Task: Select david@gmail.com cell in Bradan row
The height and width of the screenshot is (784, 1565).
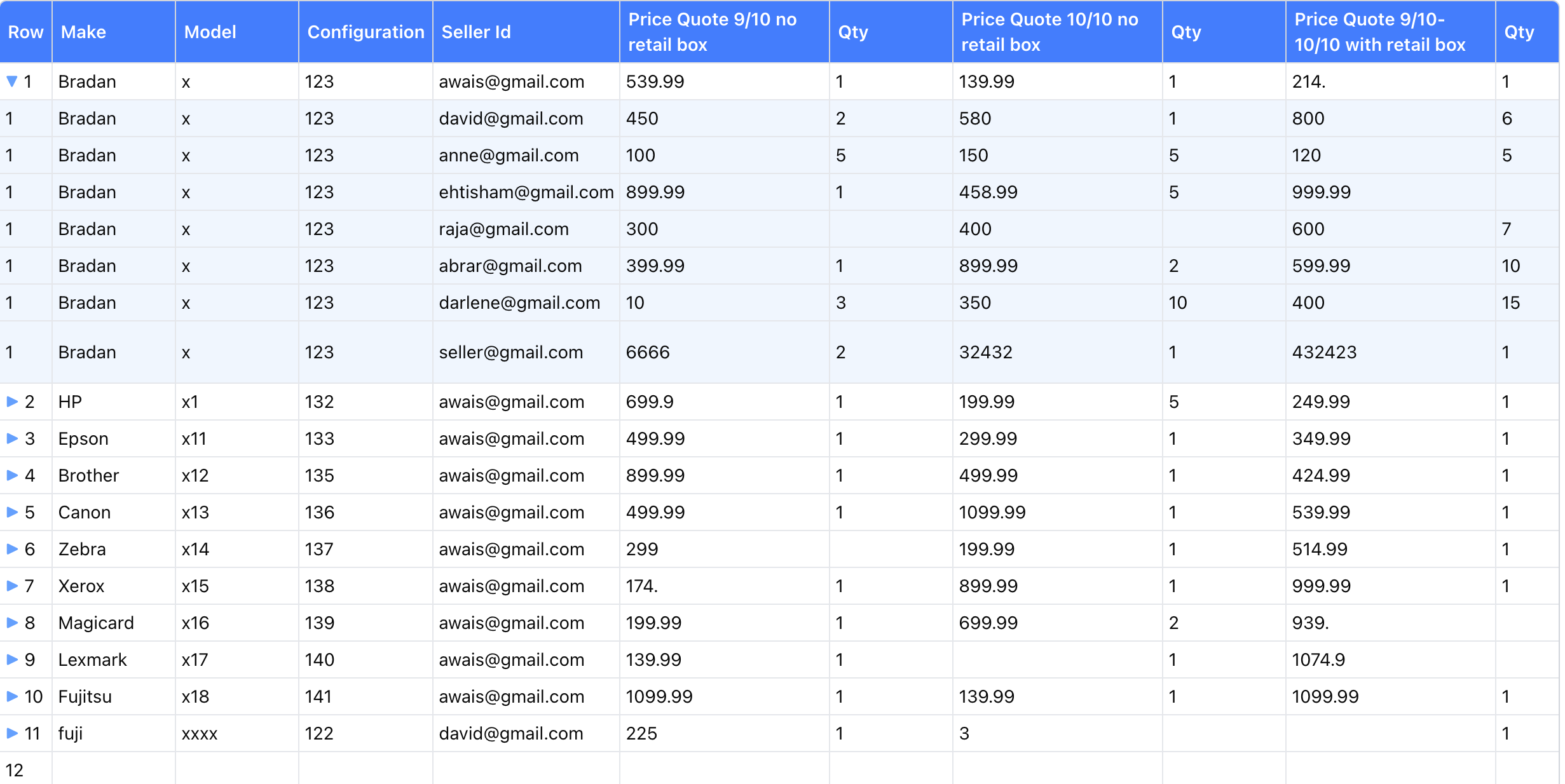Action: pos(526,118)
